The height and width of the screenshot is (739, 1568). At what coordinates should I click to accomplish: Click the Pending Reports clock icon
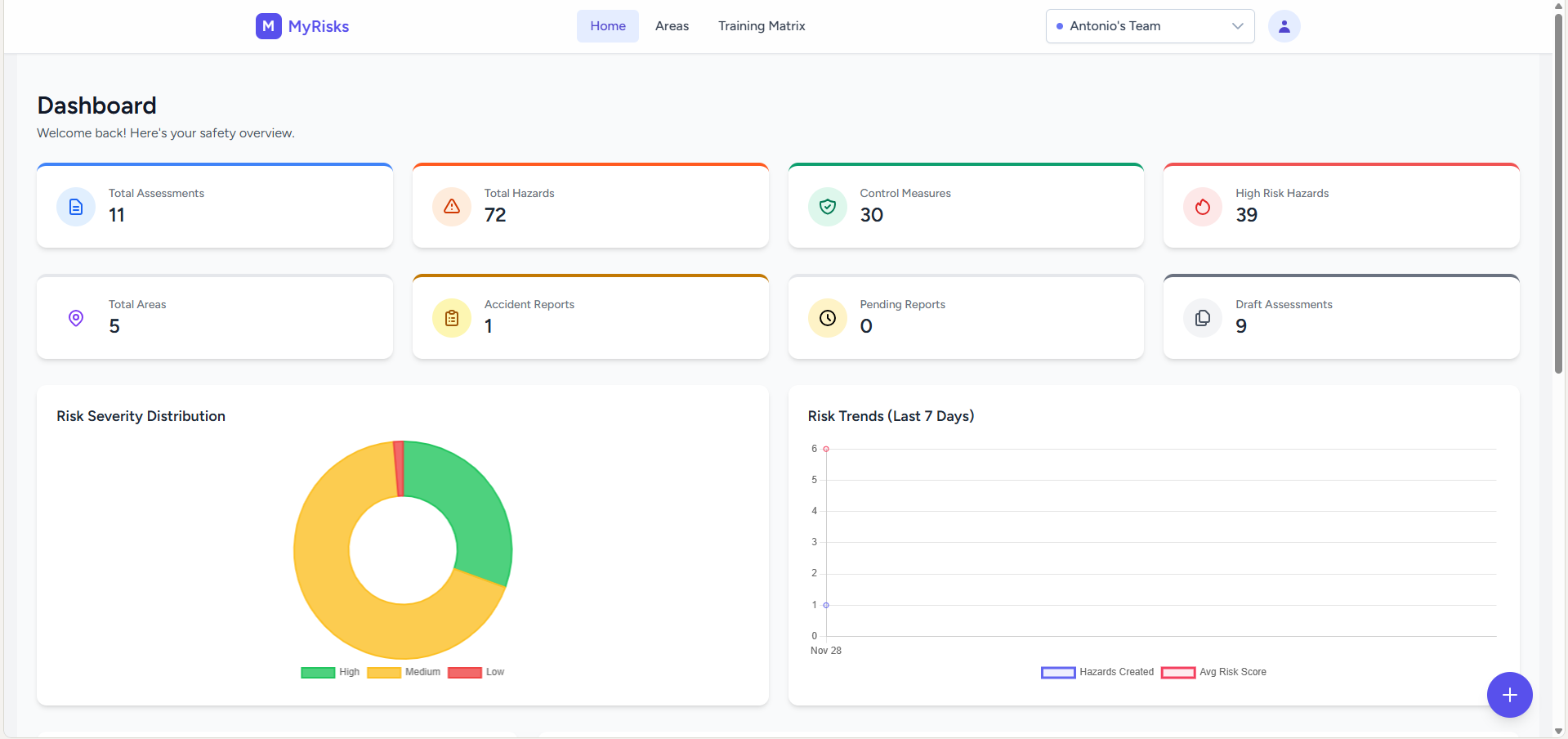pos(828,318)
